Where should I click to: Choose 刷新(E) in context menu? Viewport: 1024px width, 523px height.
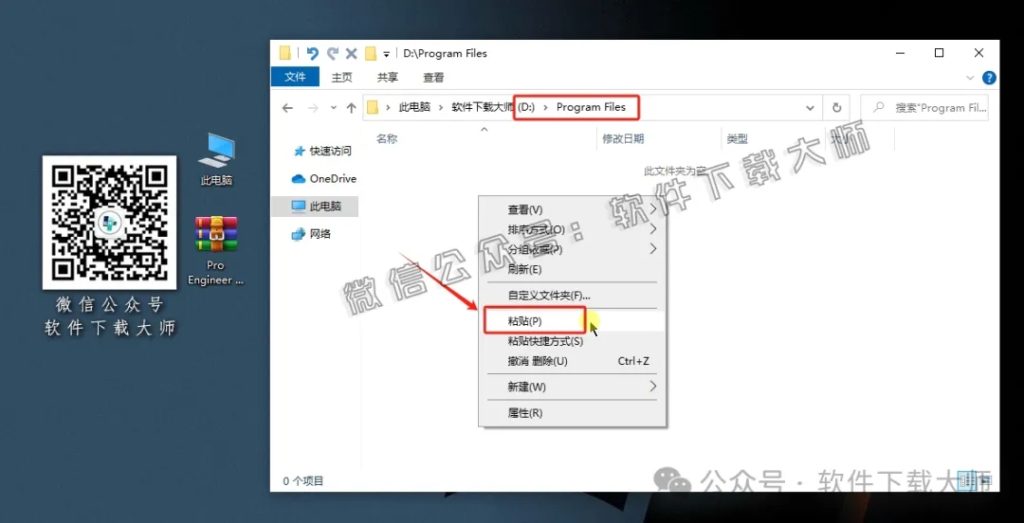tap(573, 269)
